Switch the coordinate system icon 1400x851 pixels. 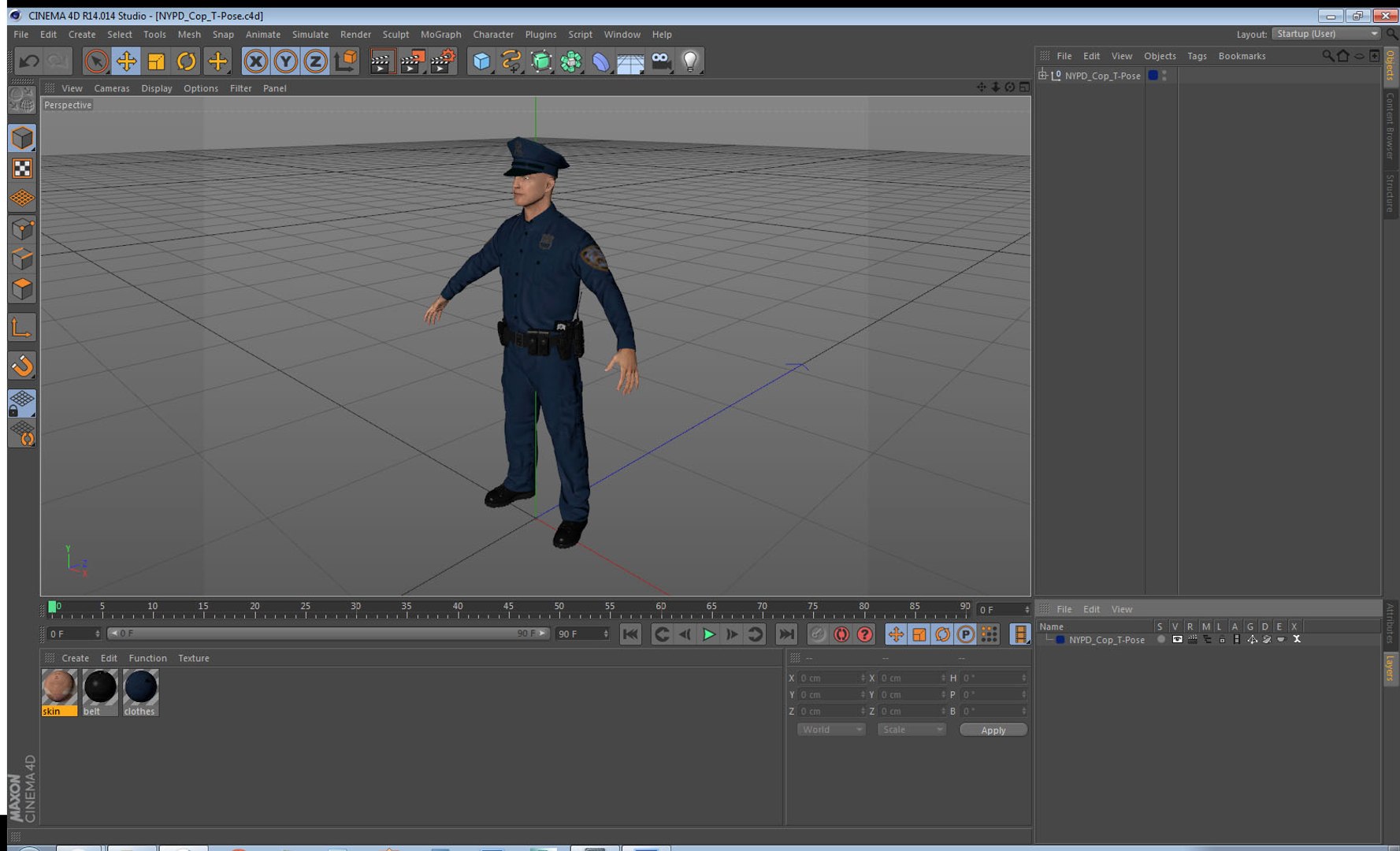(x=345, y=61)
